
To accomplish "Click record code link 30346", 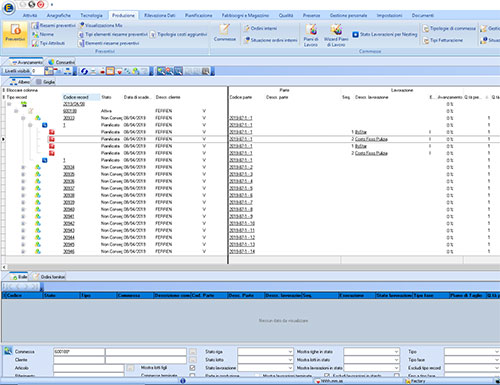I will pyautogui.click(x=69, y=251).
